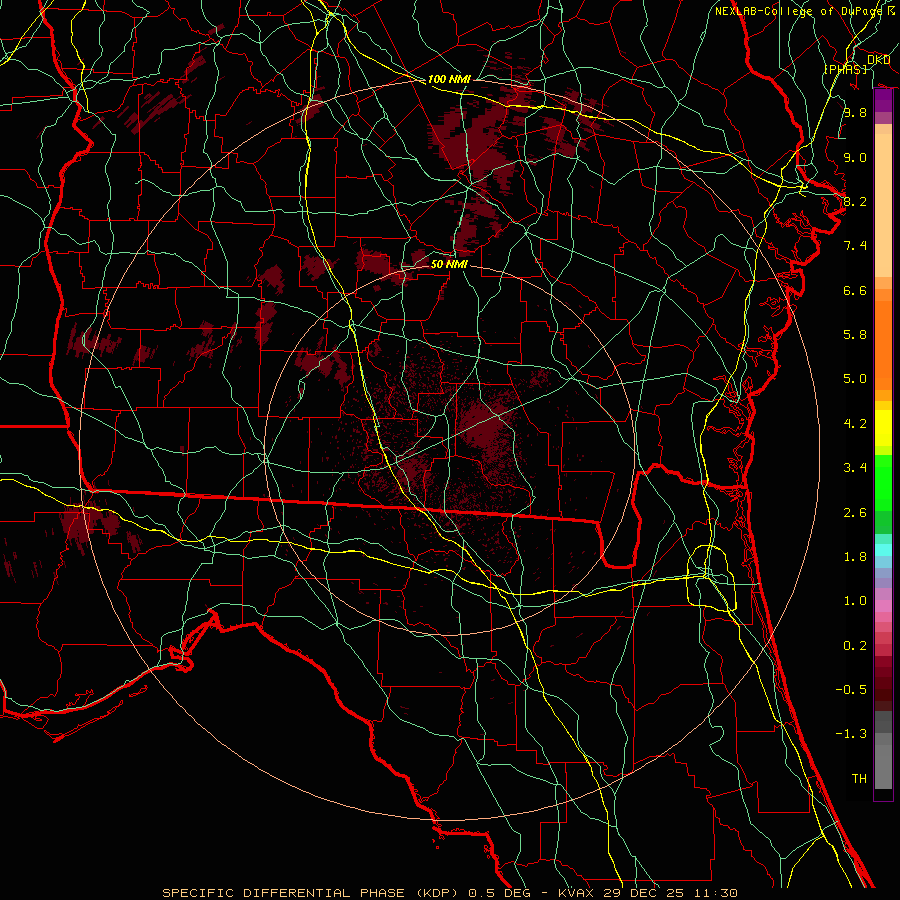Viewport: 900px width, 900px height.
Task: Click the 50 NMI range ring label
Action: point(449,264)
